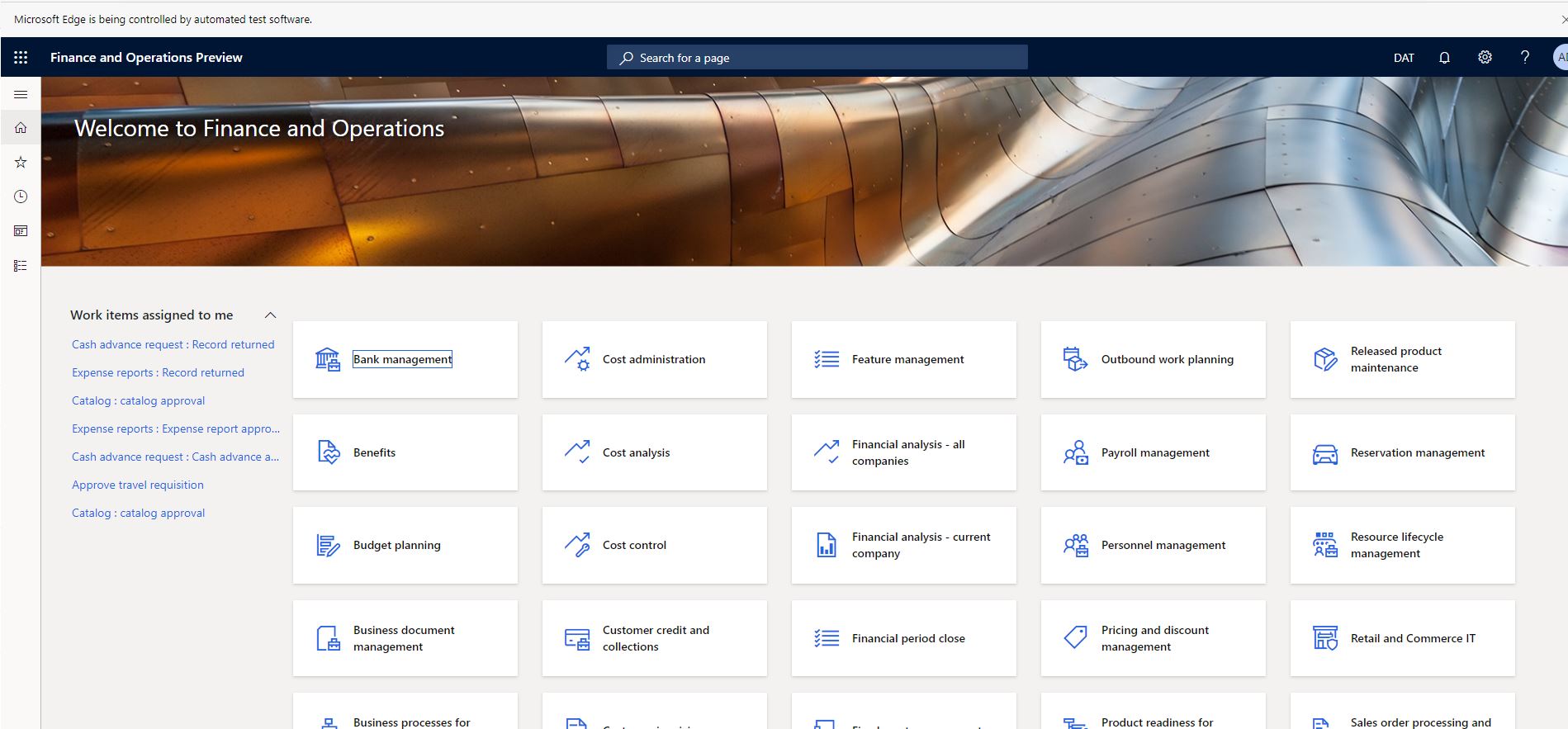Image resolution: width=1568 pixels, height=729 pixels.
Task: Open Workspaces icon in sidebar
Action: click(x=21, y=231)
